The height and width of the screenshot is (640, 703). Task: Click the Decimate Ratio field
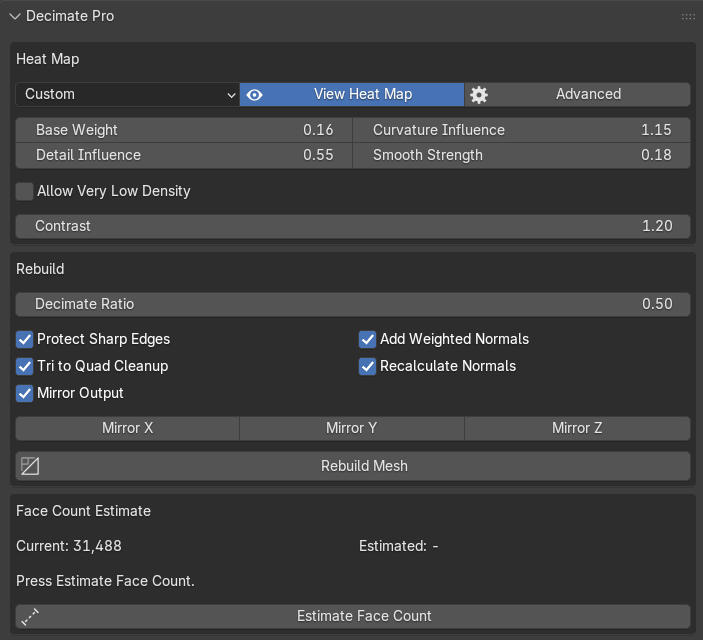[x=353, y=304]
